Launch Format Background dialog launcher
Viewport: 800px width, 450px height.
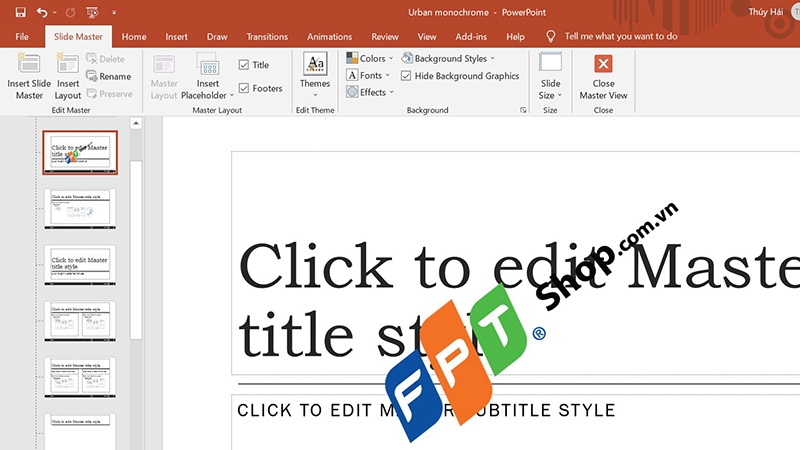(523, 110)
